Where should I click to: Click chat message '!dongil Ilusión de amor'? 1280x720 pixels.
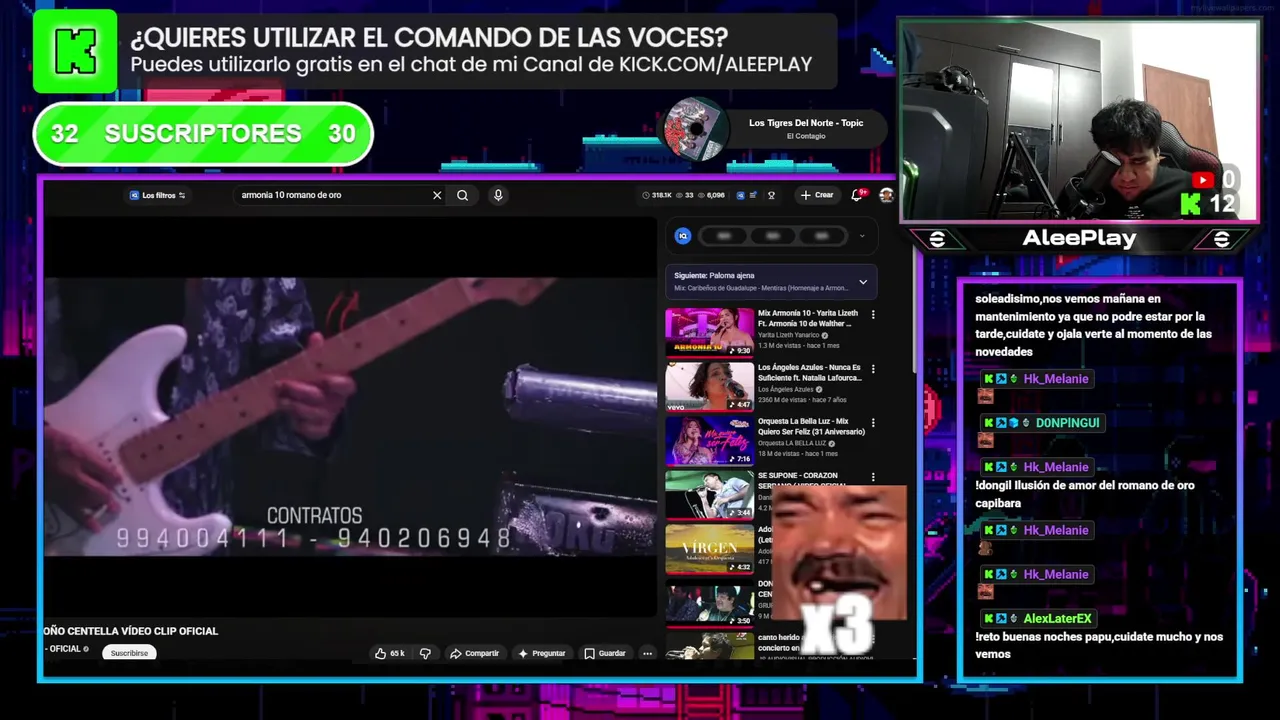coord(1085,494)
